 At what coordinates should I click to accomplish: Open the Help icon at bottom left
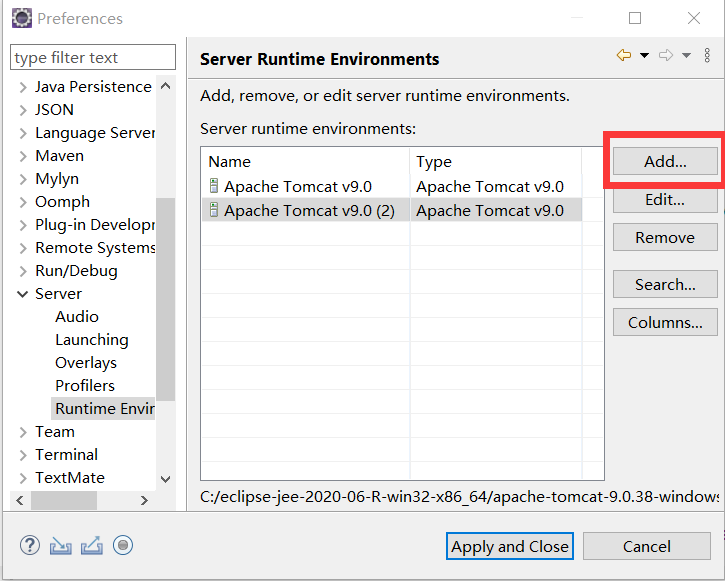[29, 545]
